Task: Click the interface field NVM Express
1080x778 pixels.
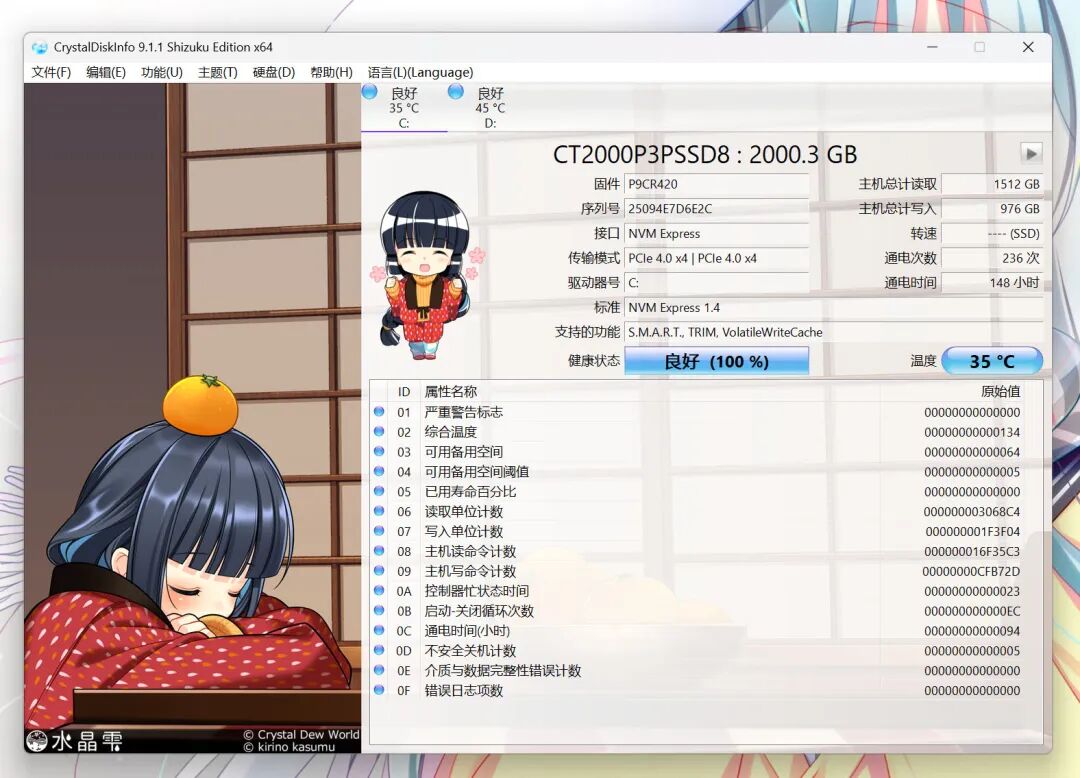Action: tap(716, 233)
